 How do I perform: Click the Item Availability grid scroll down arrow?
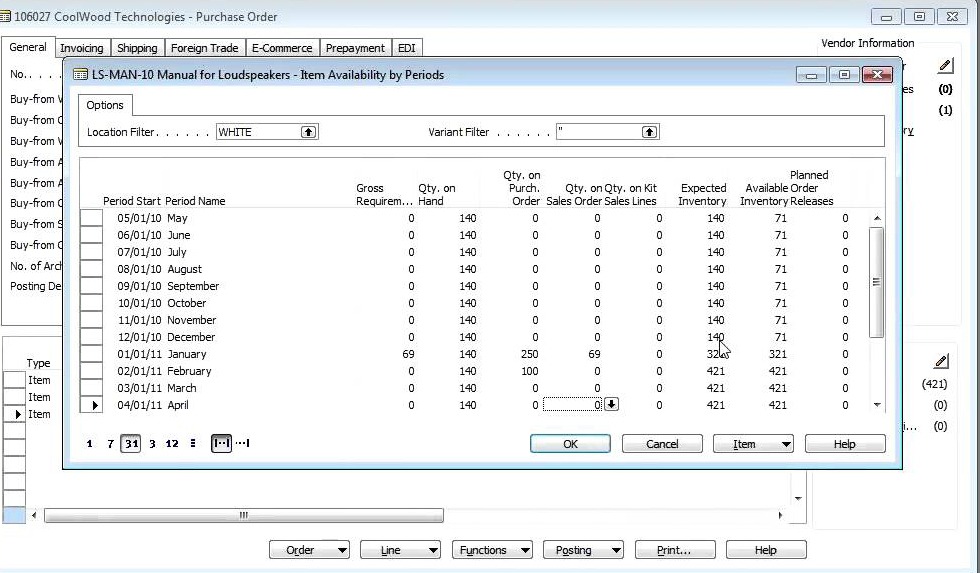coord(877,405)
